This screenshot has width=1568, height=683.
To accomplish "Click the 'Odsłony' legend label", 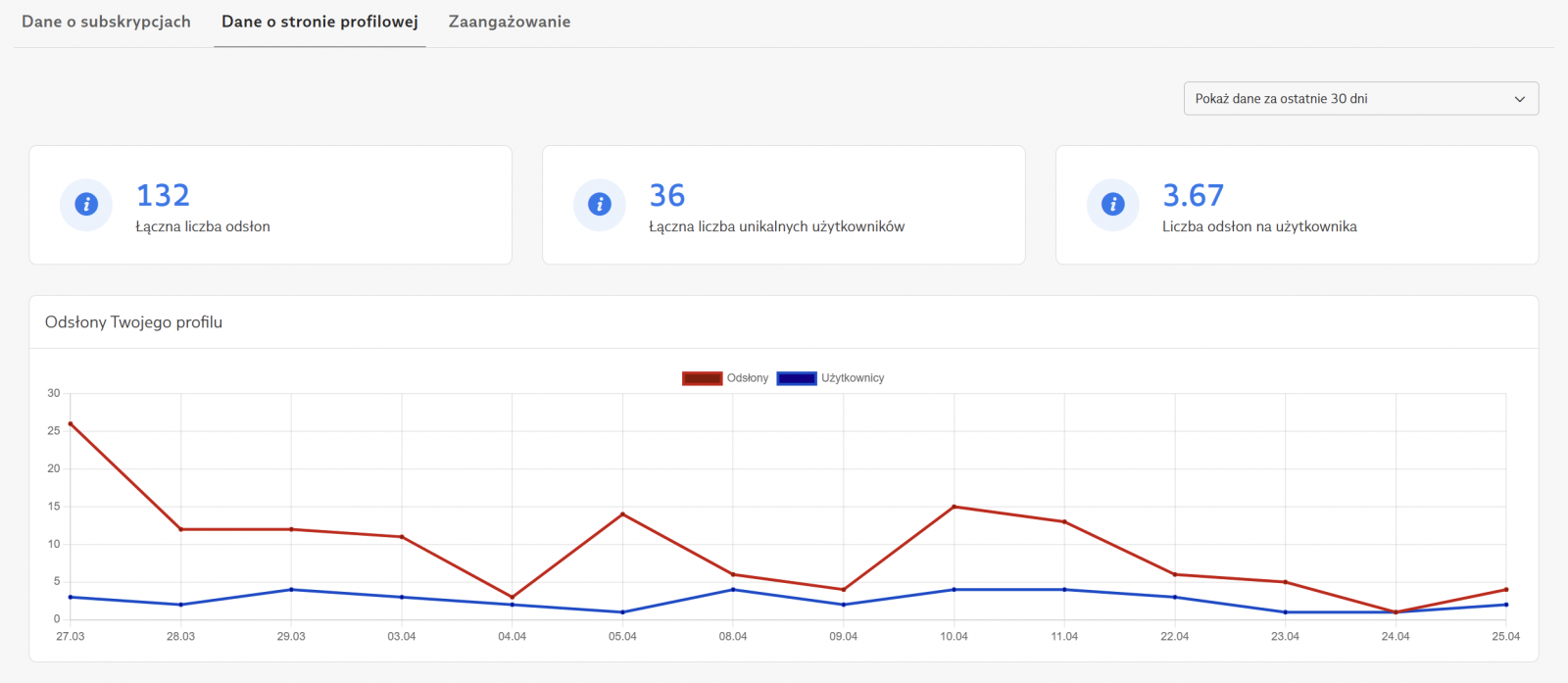I will [x=748, y=378].
